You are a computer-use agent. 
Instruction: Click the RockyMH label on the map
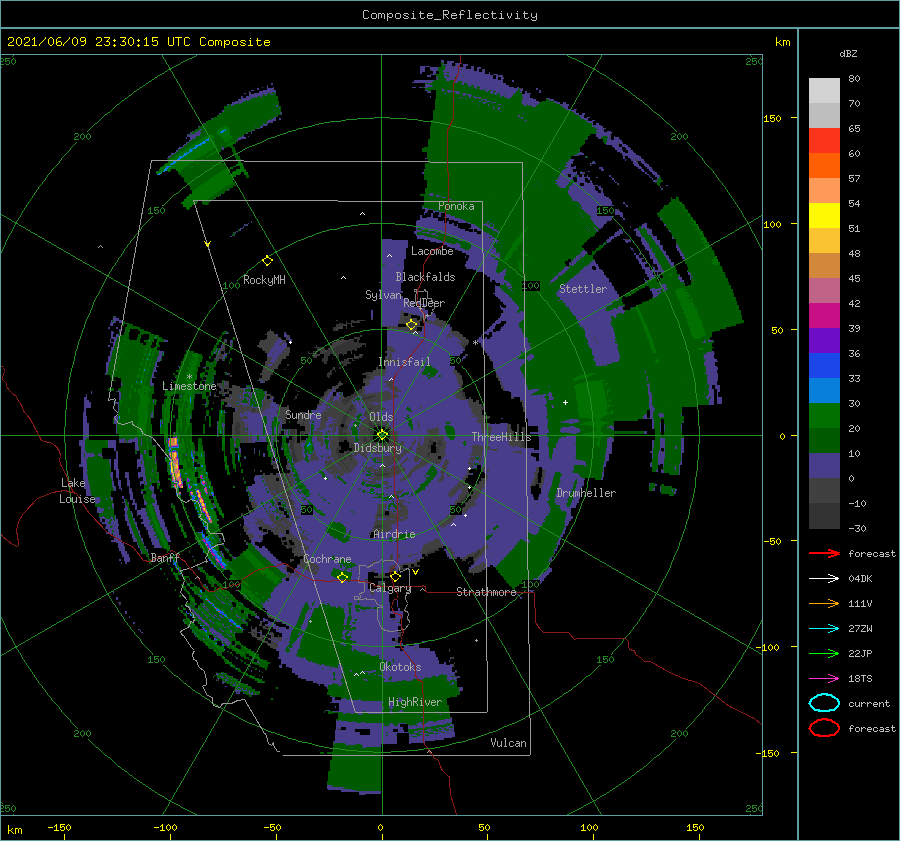click(x=264, y=280)
